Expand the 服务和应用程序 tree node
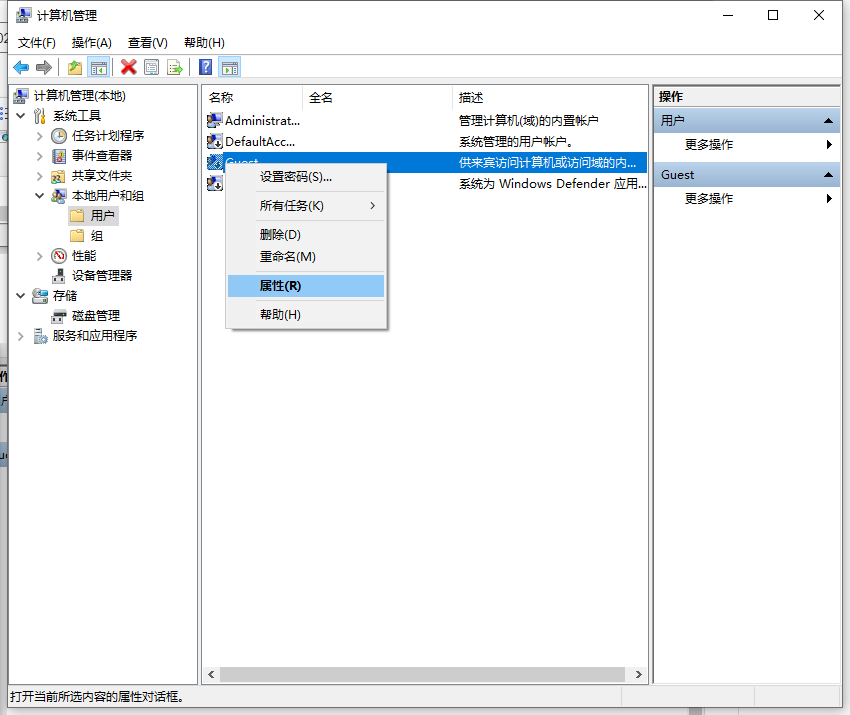 (x=21, y=336)
